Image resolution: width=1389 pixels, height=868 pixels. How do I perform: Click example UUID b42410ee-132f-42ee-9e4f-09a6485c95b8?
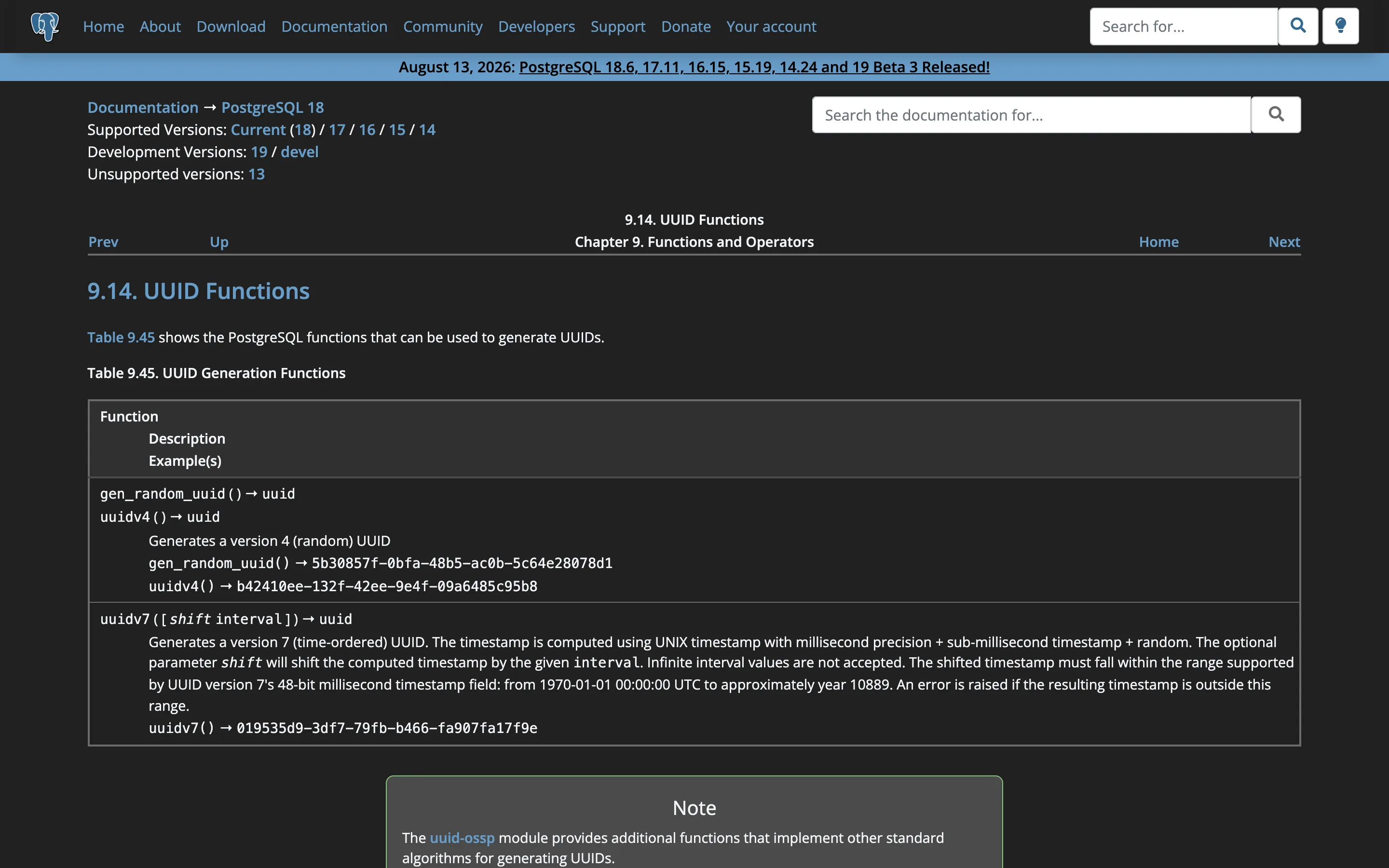(387, 586)
